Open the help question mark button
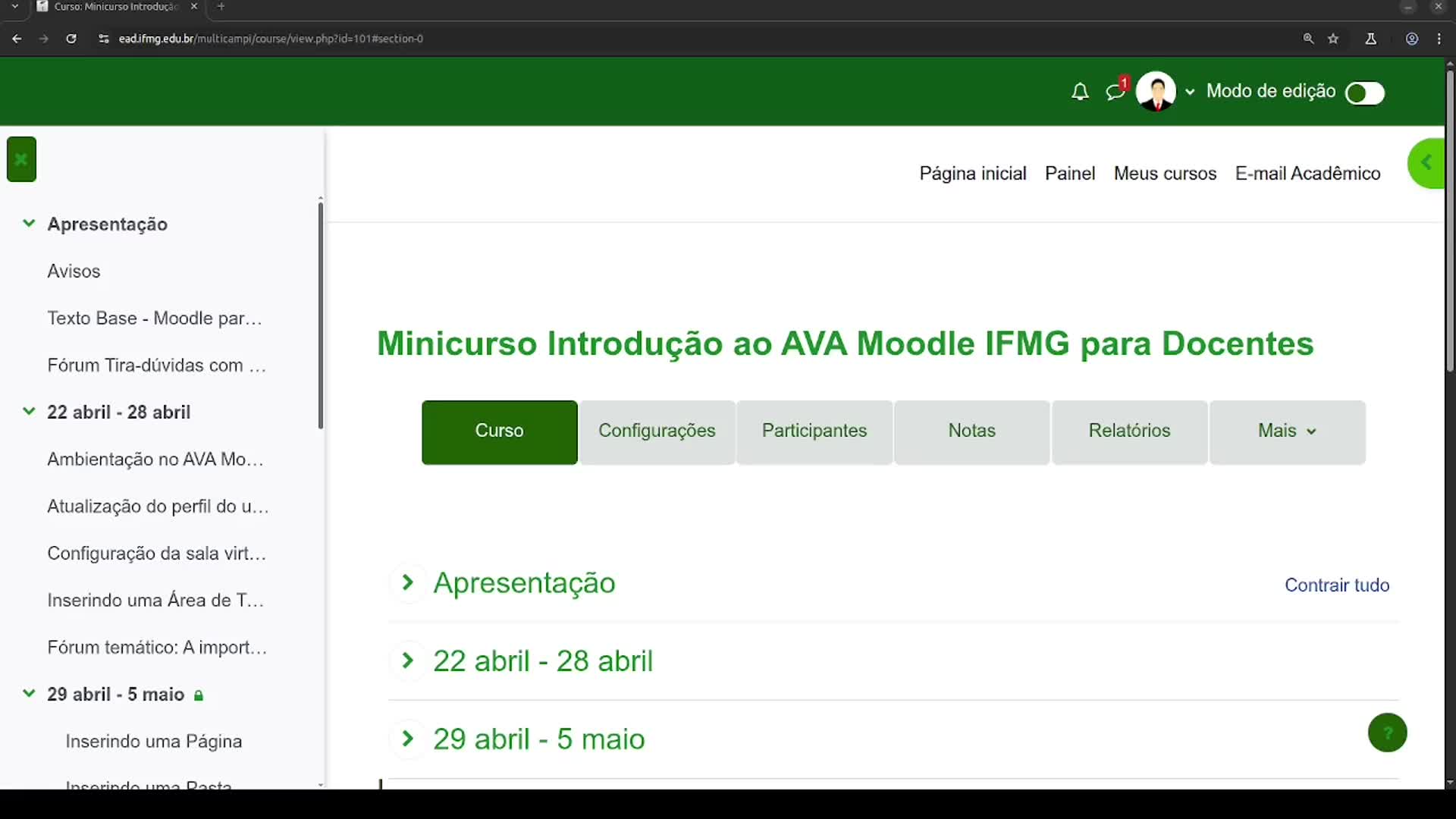1456x819 pixels. pyautogui.click(x=1387, y=733)
